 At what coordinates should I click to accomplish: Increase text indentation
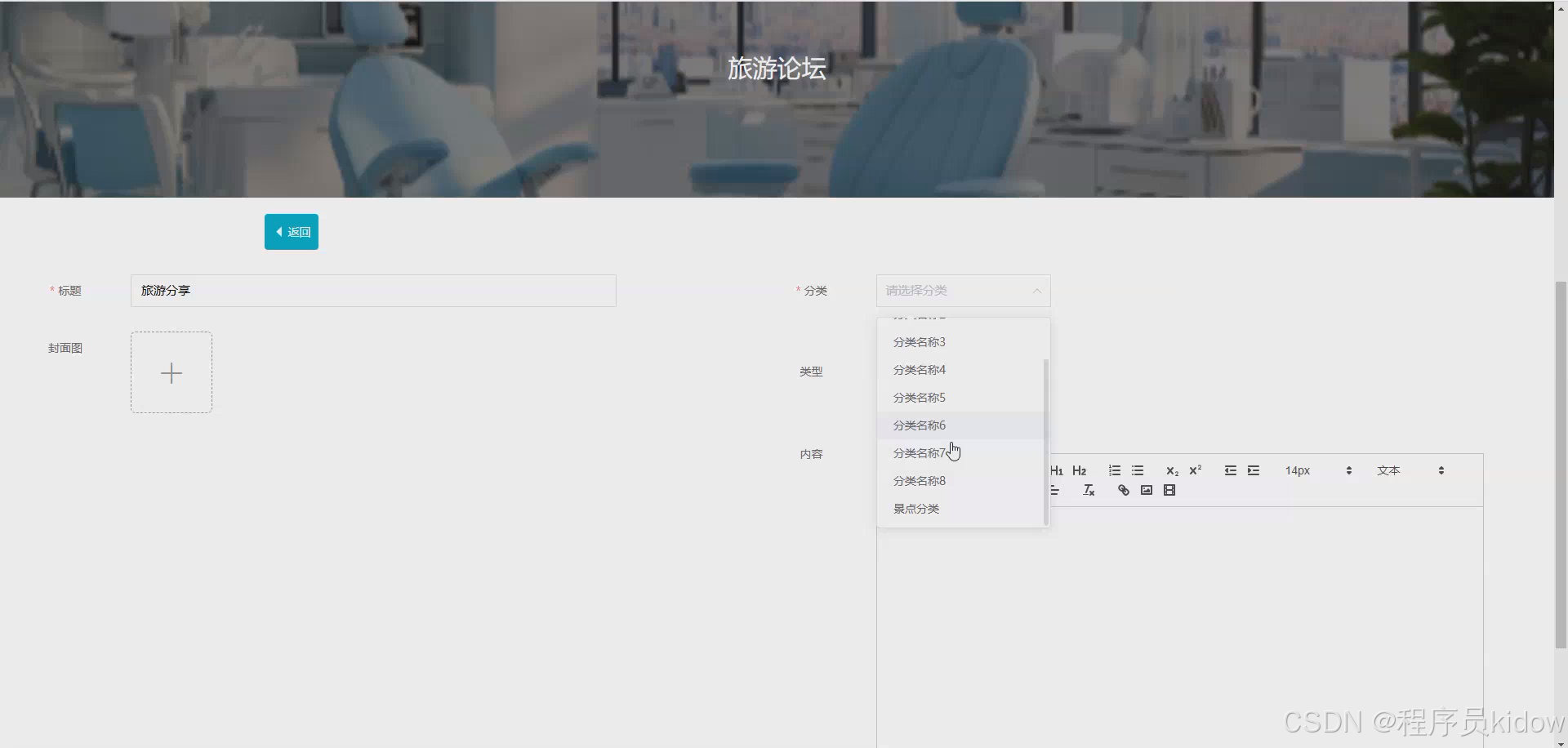click(x=1254, y=470)
